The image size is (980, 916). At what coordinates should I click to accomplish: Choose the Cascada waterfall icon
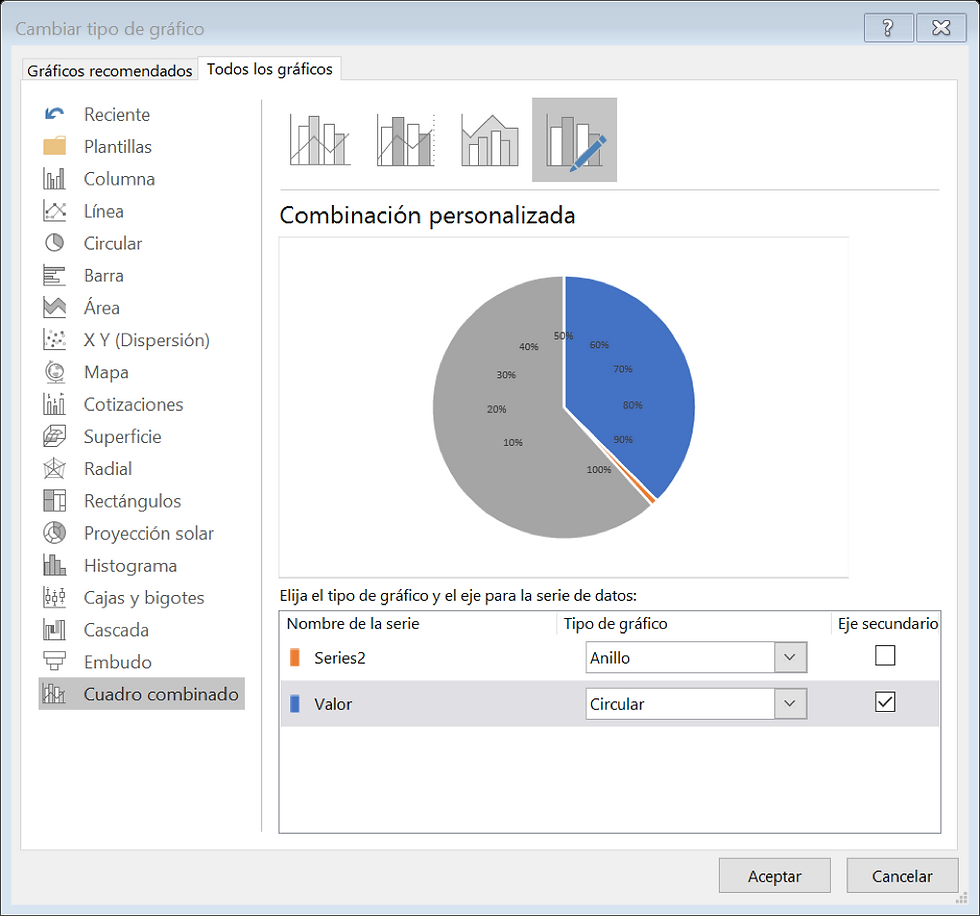(54, 629)
